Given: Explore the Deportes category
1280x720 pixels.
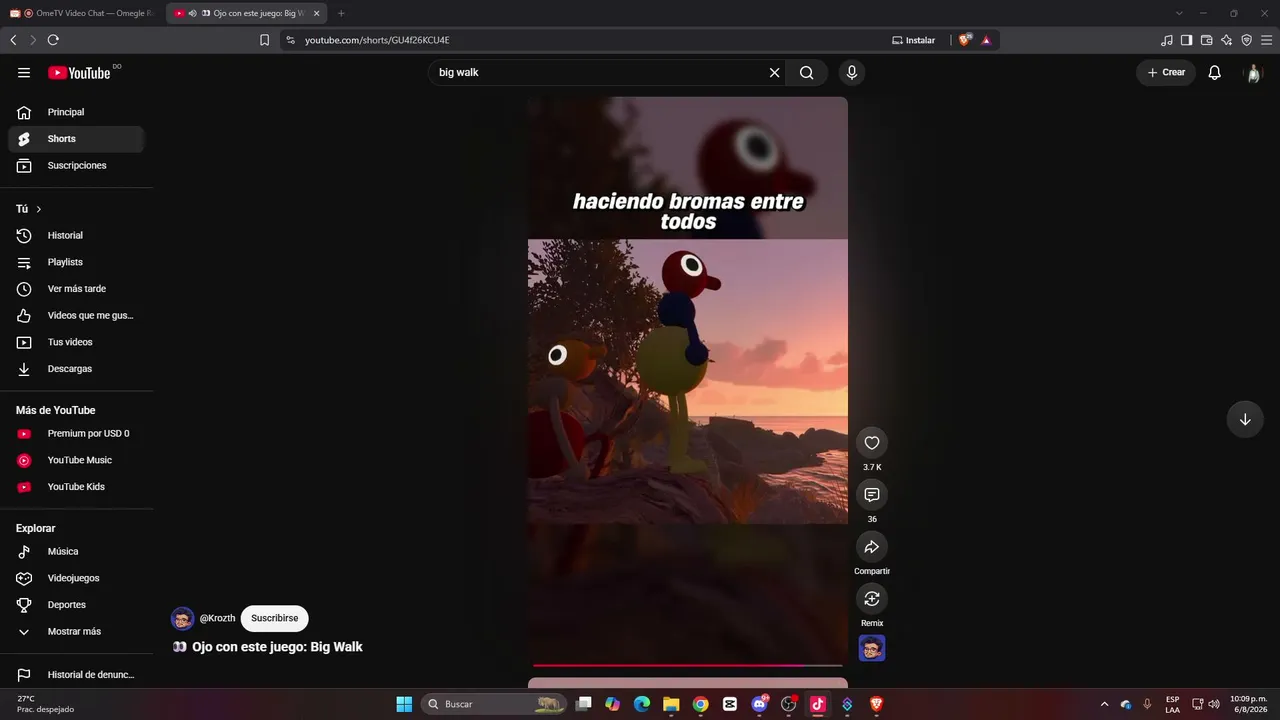Looking at the screenshot, I should [x=76, y=605].
